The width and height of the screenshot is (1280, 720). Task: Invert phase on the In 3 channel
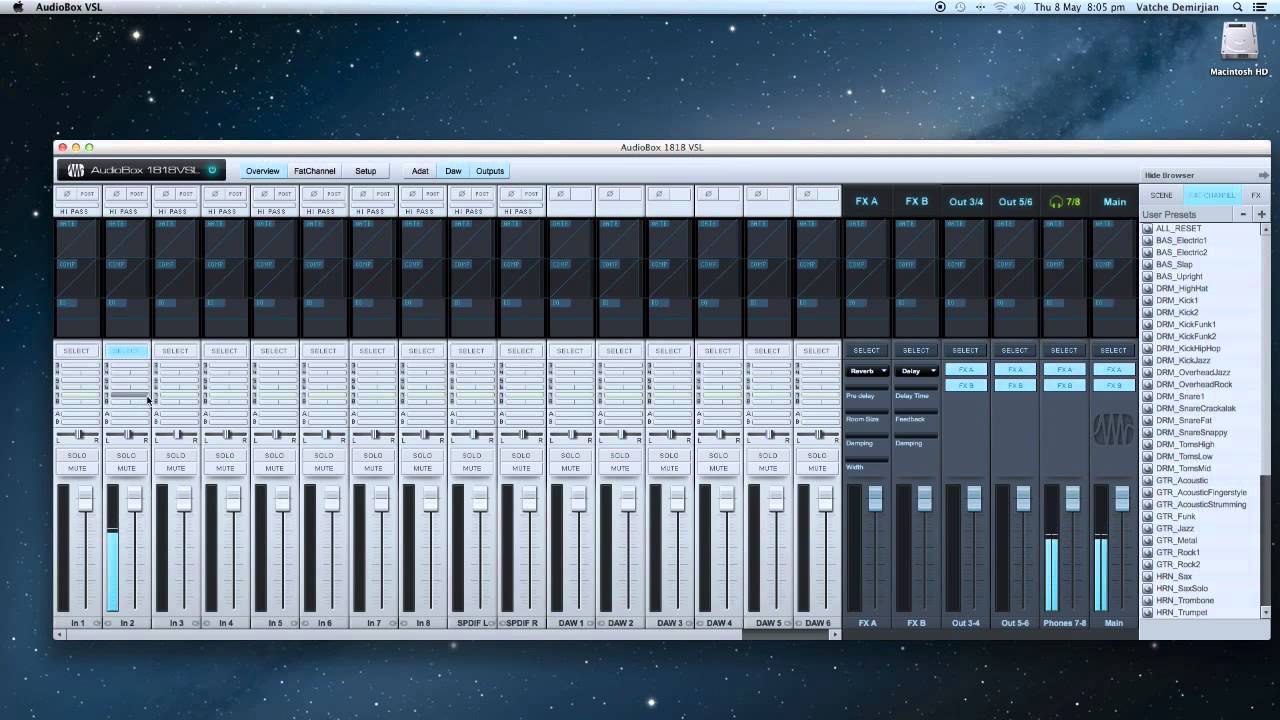coord(165,194)
